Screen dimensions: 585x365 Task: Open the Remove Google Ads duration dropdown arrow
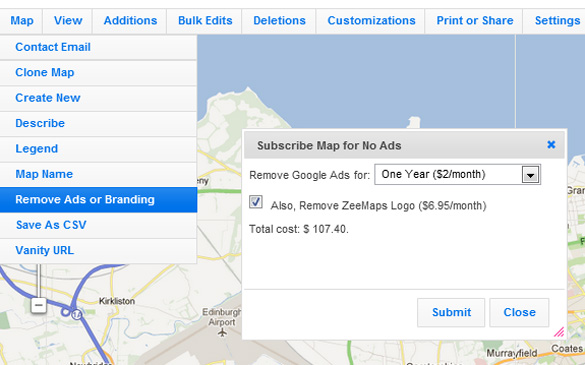tap(531, 174)
